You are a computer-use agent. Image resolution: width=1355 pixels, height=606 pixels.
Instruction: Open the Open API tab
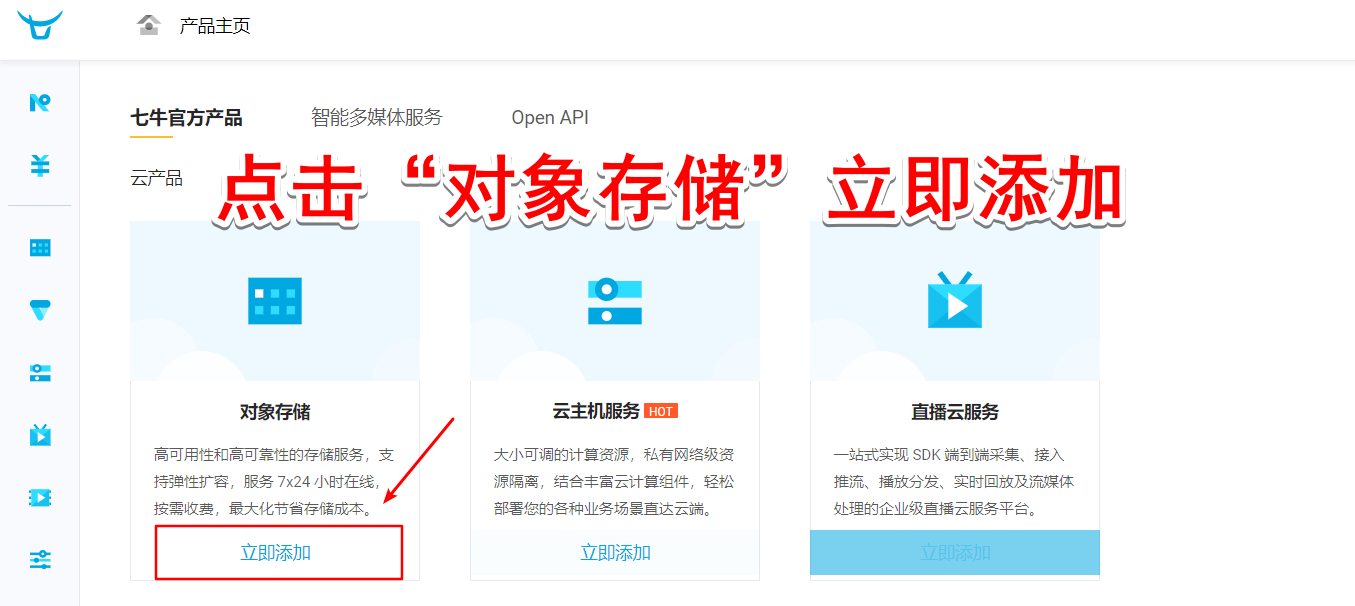pos(550,118)
